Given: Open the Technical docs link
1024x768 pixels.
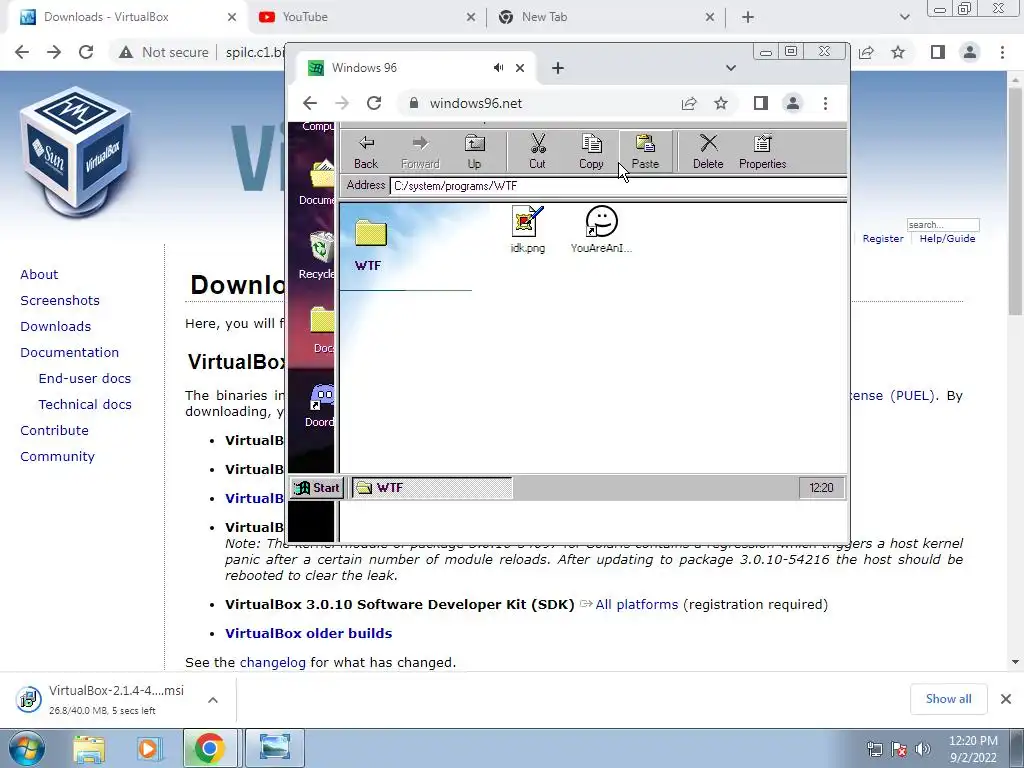Looking at the screenshot, I should [85, 405].
